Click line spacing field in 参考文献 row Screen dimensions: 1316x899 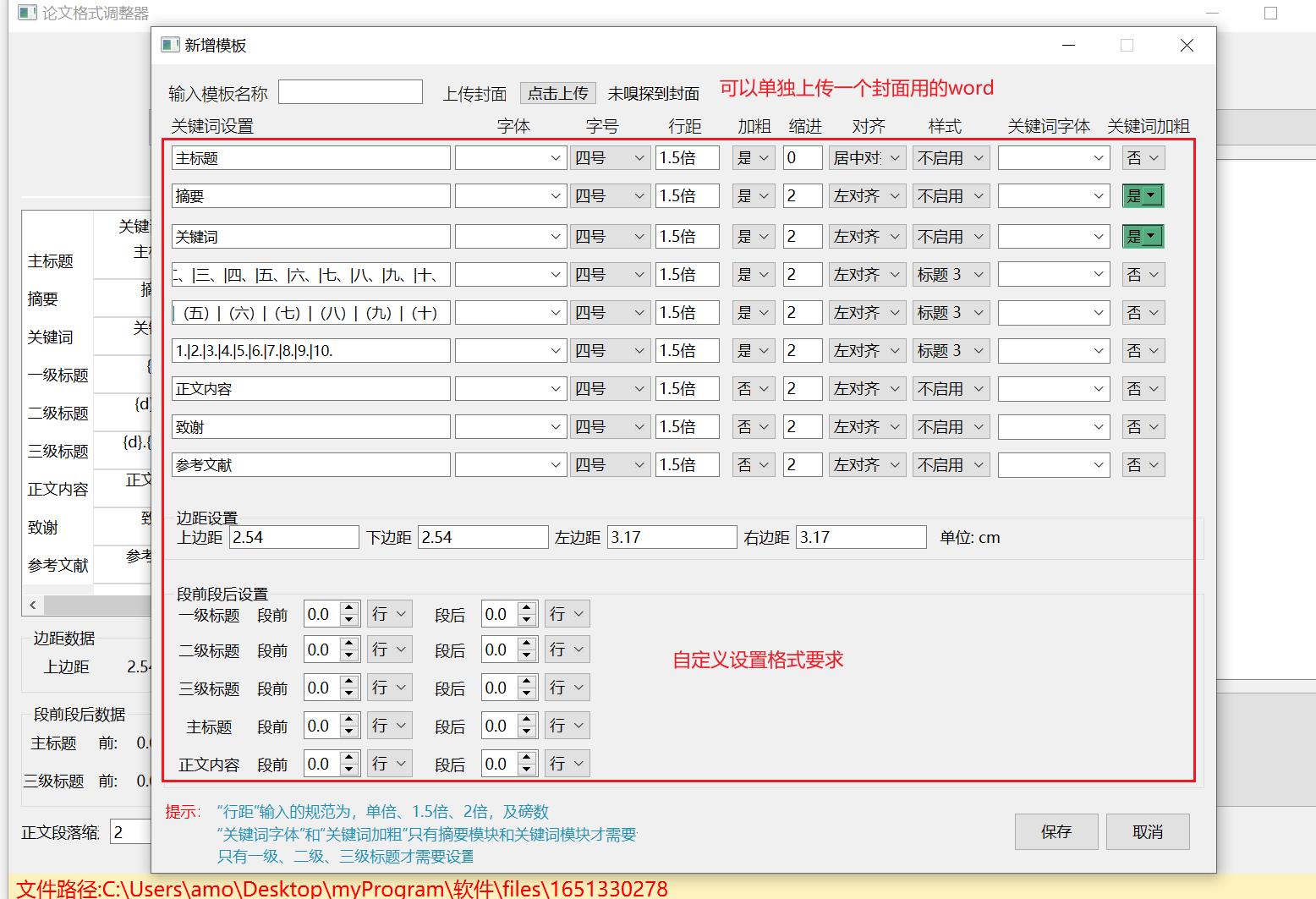pos(688,465)
